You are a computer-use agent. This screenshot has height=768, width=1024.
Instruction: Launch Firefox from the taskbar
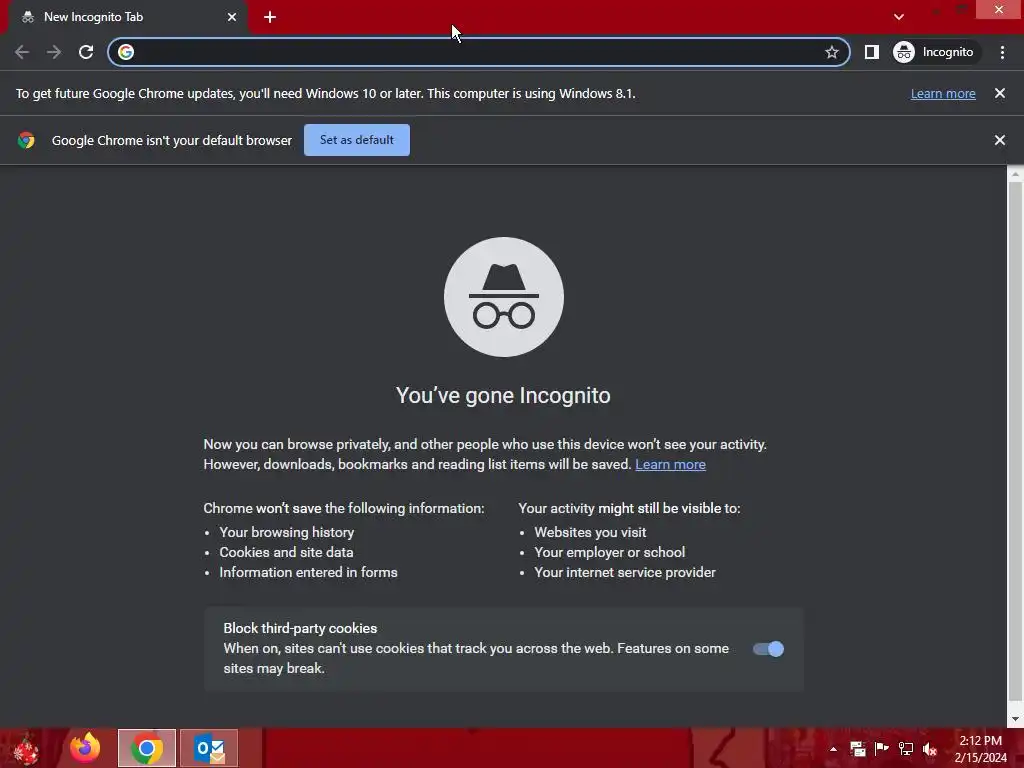(85, 748)
